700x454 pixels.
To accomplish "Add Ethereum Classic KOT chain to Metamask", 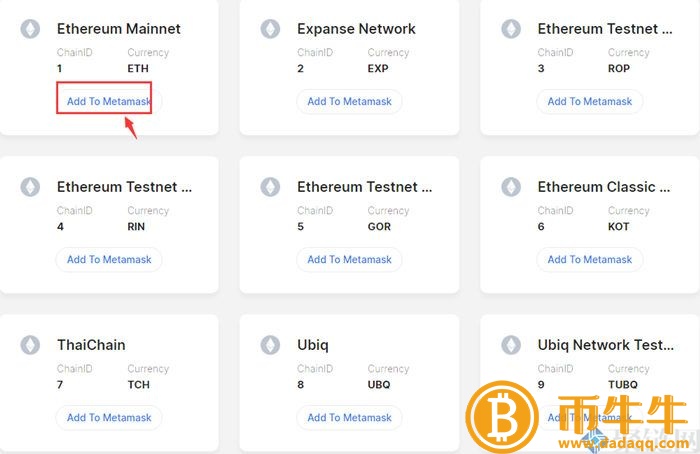I will [590, 259].
